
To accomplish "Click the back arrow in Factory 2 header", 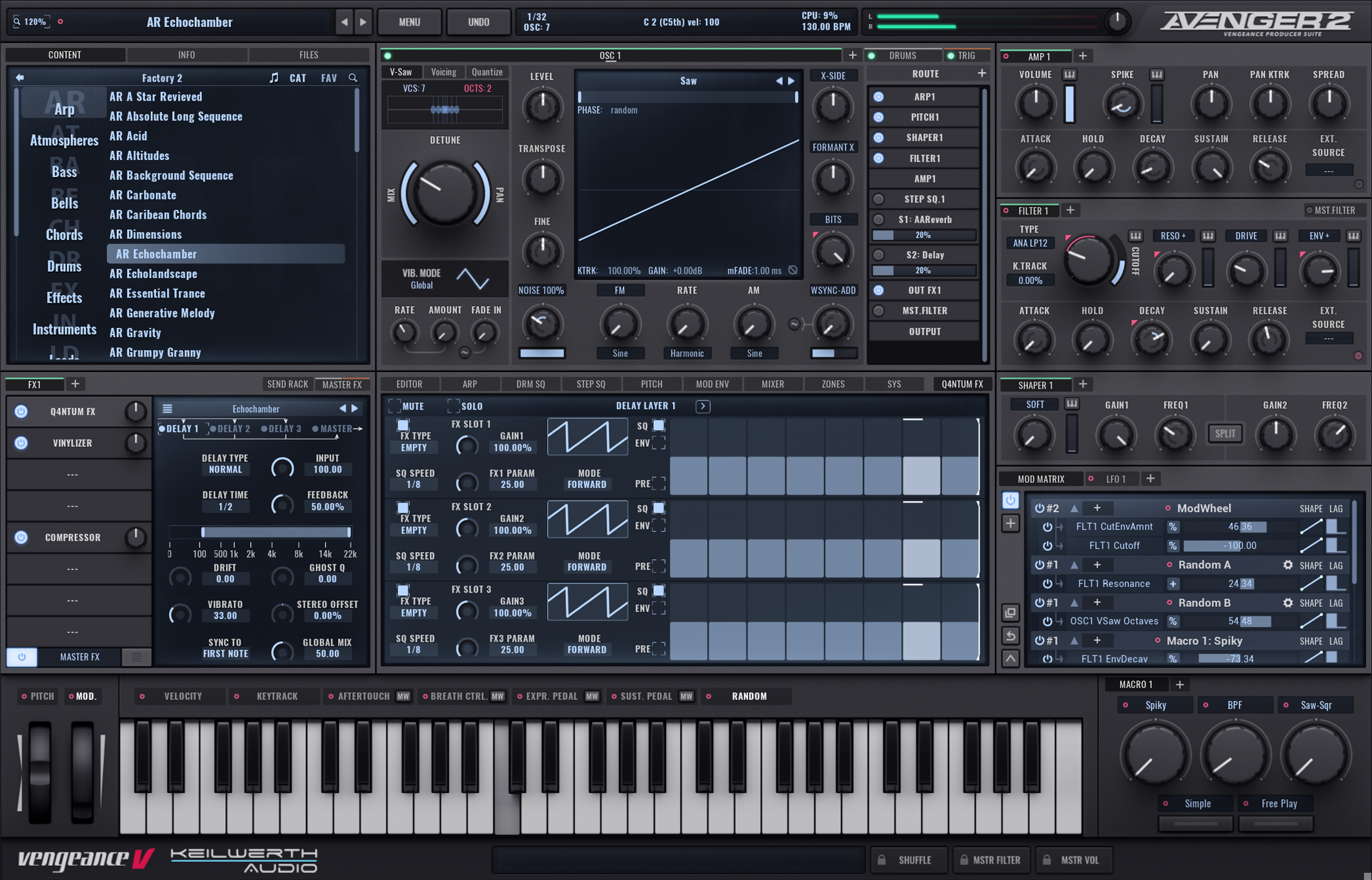I will click(x=19, y=77).
